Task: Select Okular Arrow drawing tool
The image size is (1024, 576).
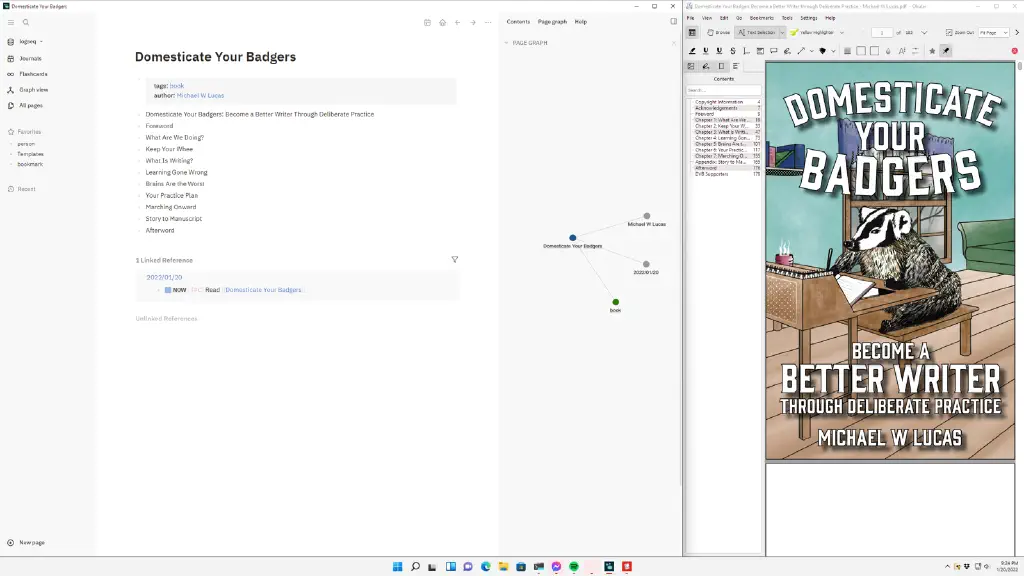Action: [x=801, y=51]
